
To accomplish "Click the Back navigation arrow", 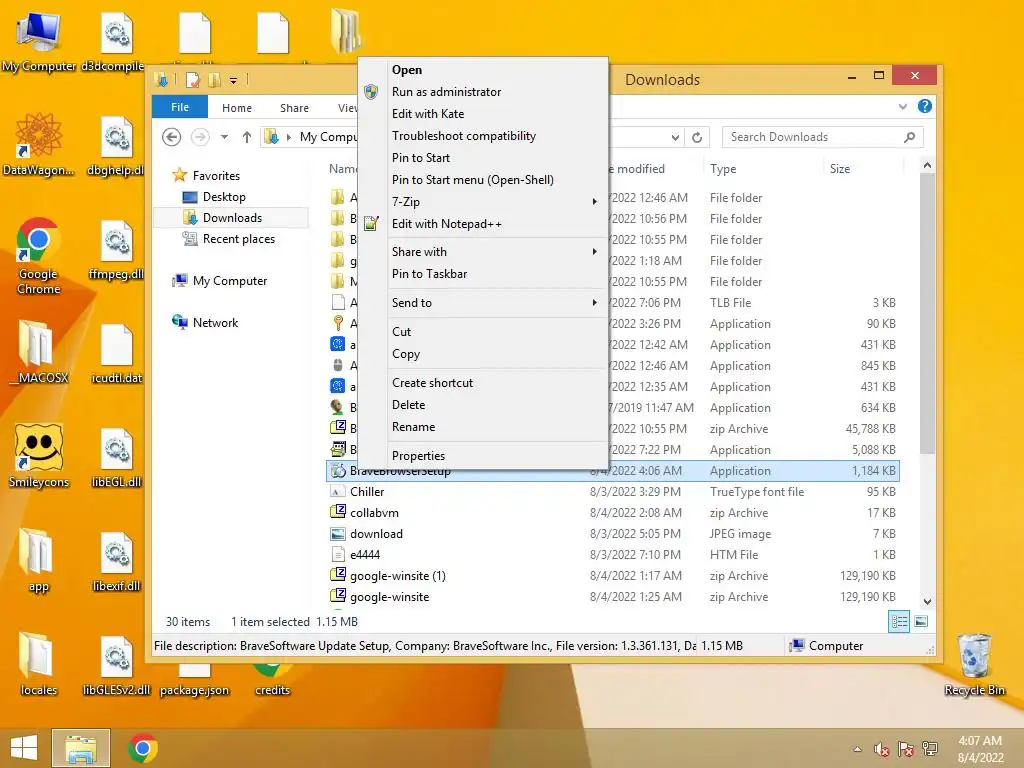I will [x=172, y=137].
